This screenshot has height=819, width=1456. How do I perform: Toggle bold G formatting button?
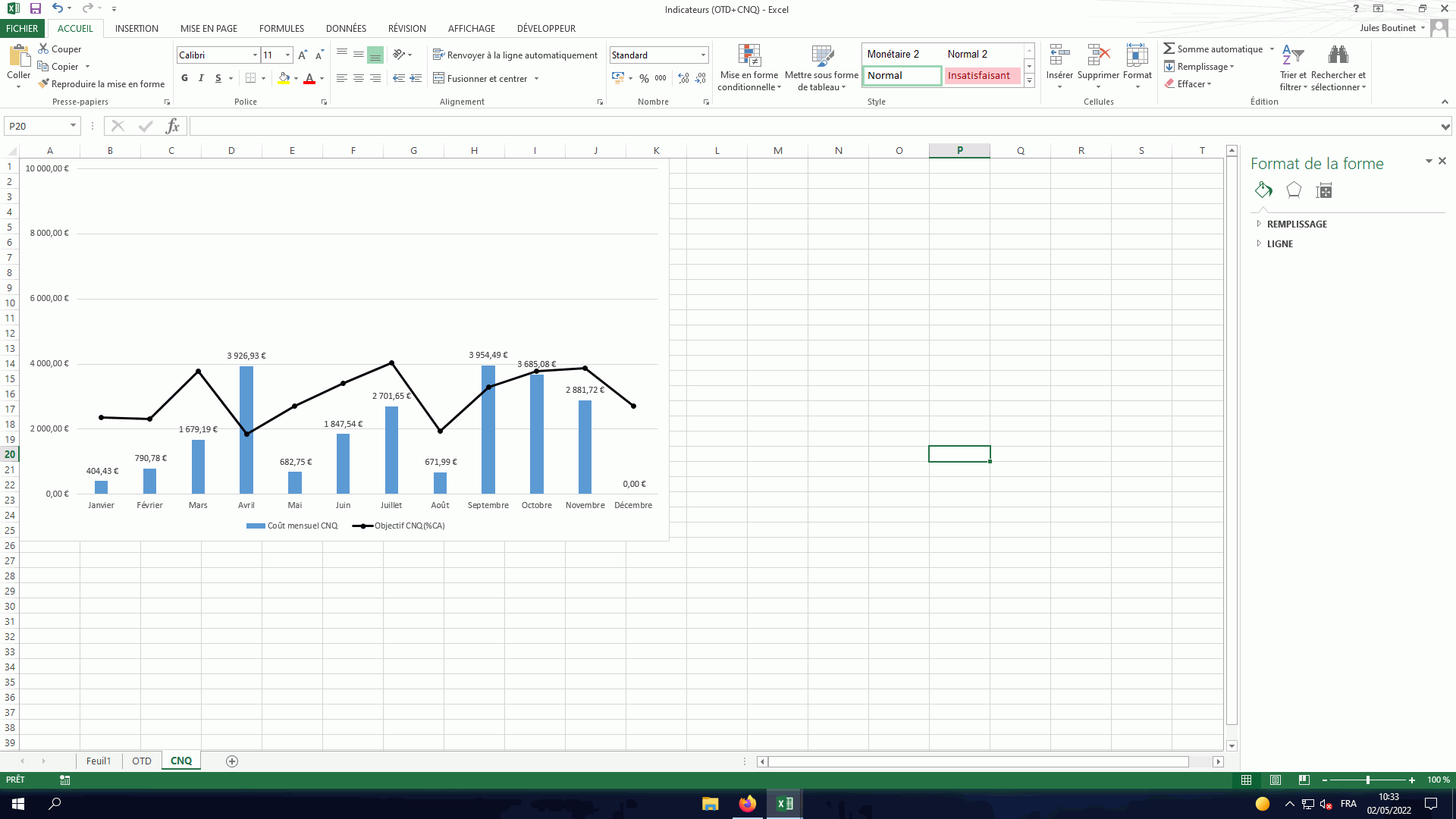point(184,78)
